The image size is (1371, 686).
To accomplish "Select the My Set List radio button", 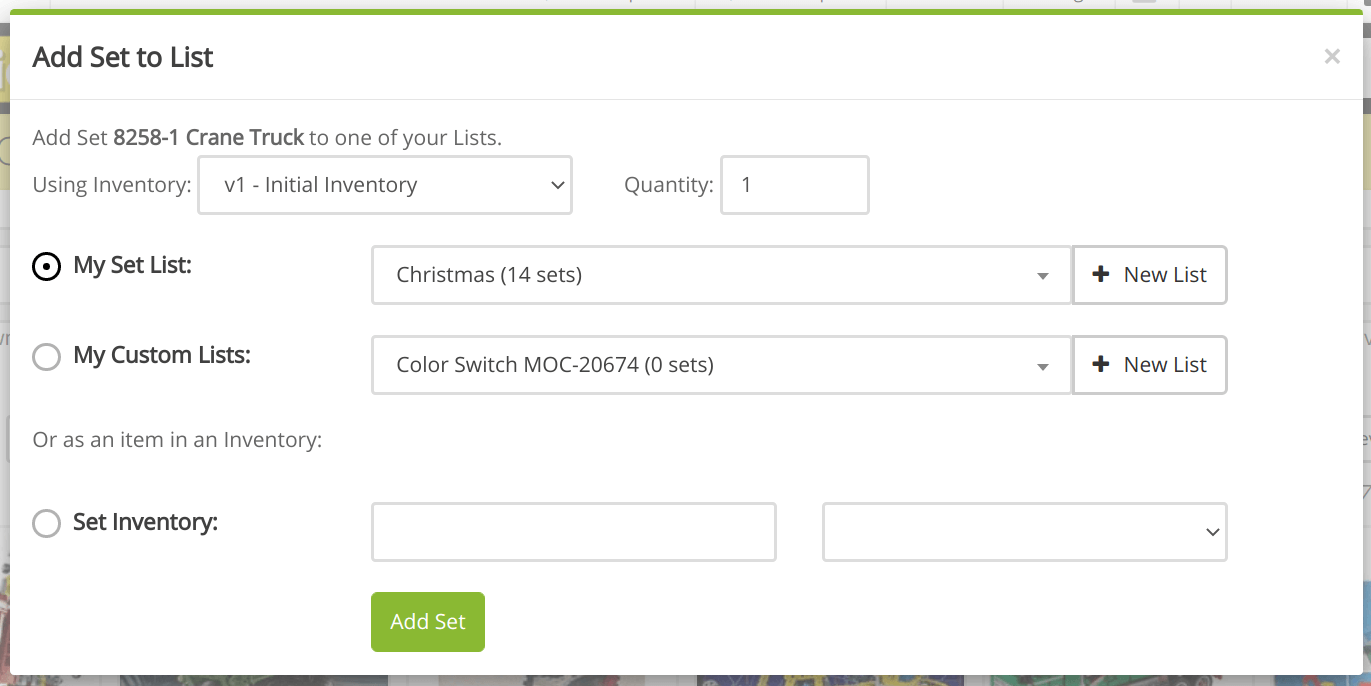I will click(x=47, y=267).
